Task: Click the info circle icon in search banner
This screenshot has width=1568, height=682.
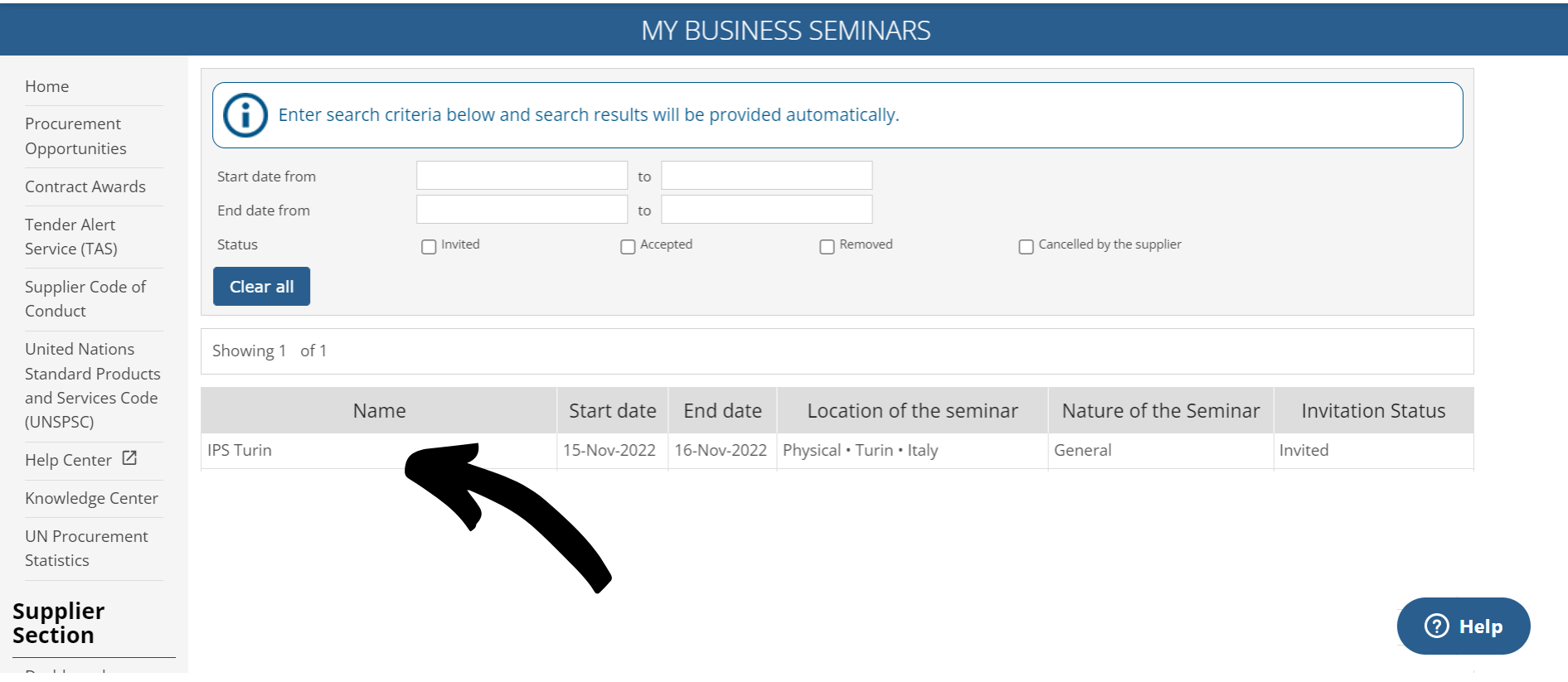Action: [245, 115]
